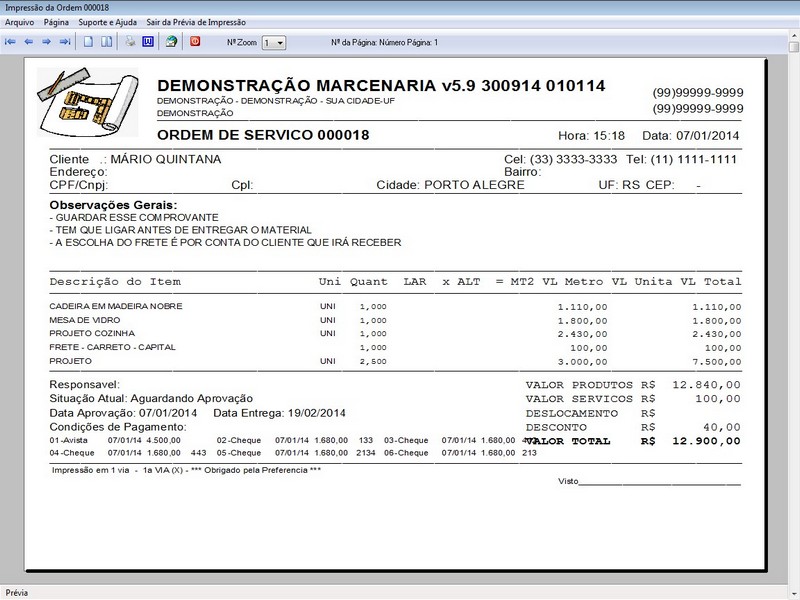Open the Nº Zoom list arrow

tap(281, 42)
